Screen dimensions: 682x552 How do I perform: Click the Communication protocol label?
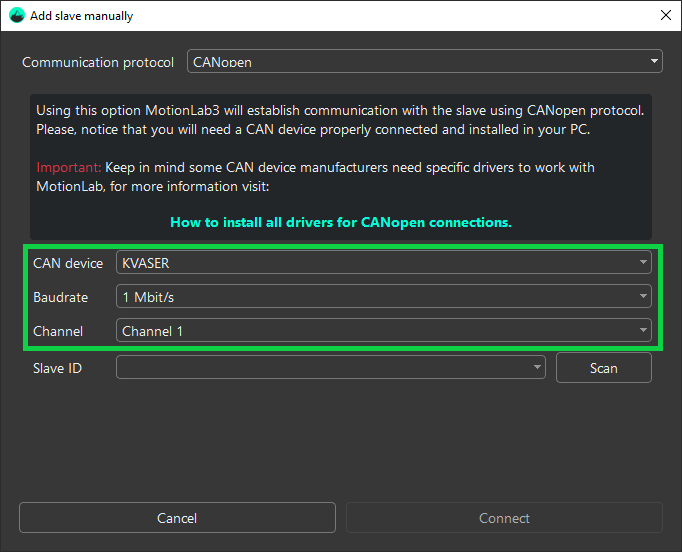98,62
